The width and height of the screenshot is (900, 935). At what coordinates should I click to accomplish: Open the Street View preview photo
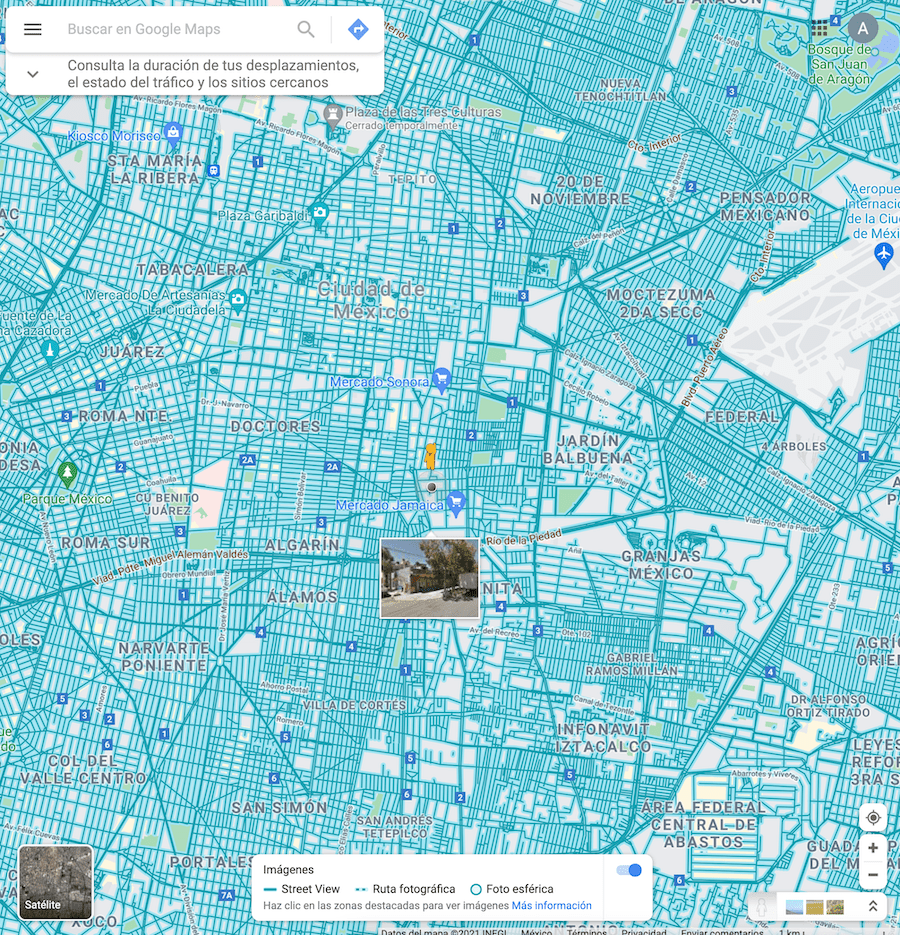pyautogui.click(x=429, y=578)
